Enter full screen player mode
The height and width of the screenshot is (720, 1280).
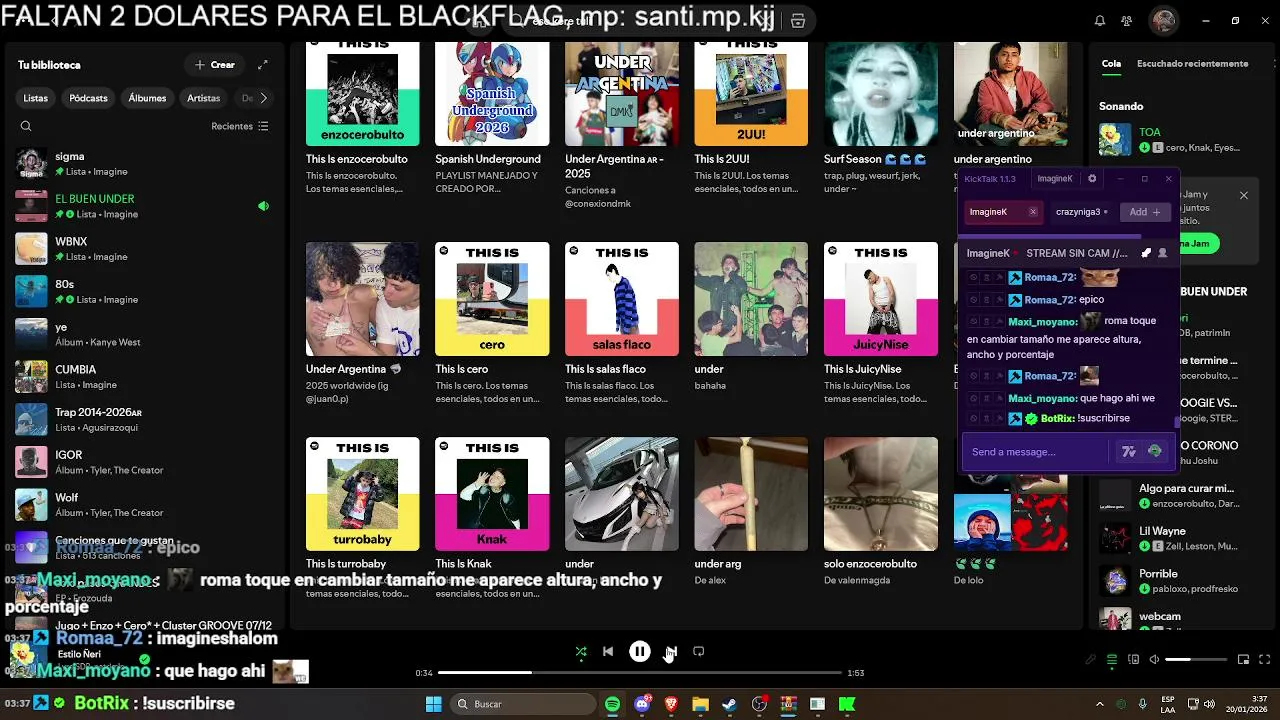click(1265, 660)
